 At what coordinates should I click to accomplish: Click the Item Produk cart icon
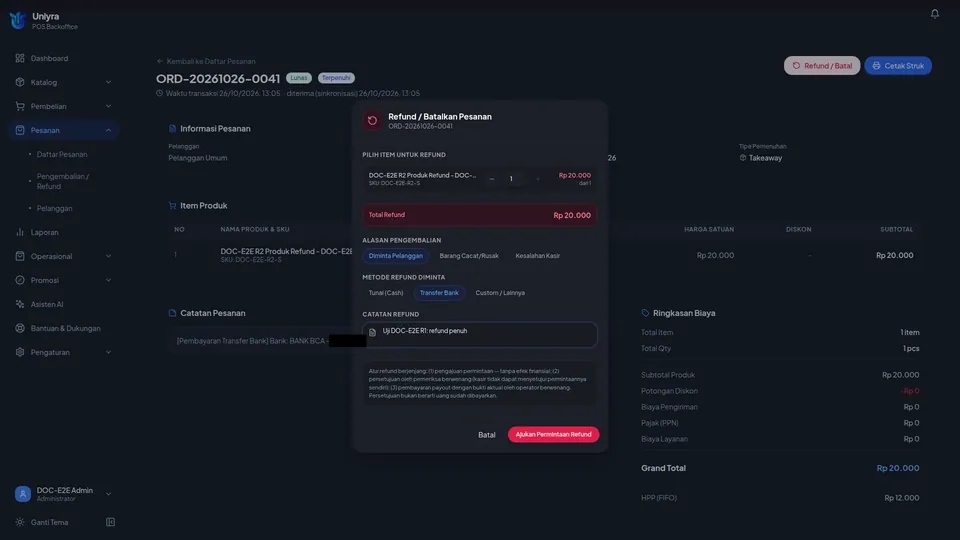click(172, 206)
